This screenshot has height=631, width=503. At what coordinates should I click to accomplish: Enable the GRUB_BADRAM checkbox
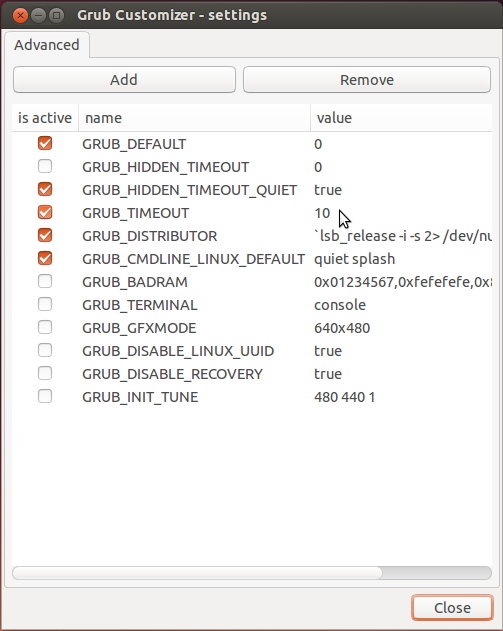(45, 281)
